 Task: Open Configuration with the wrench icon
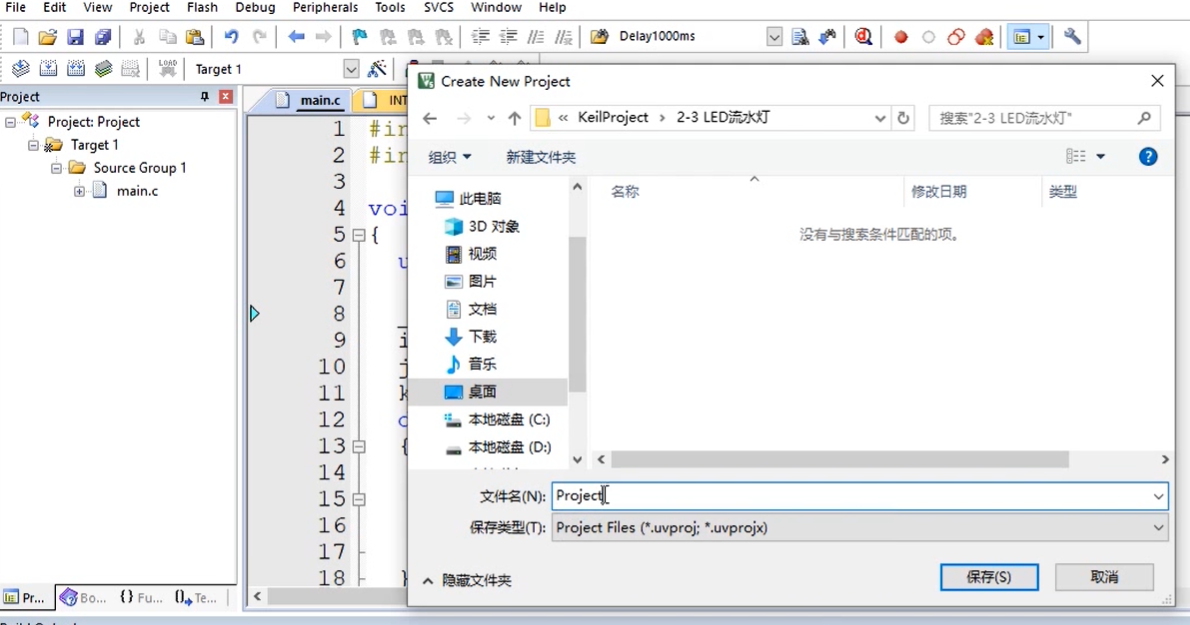click(1072, 36)
